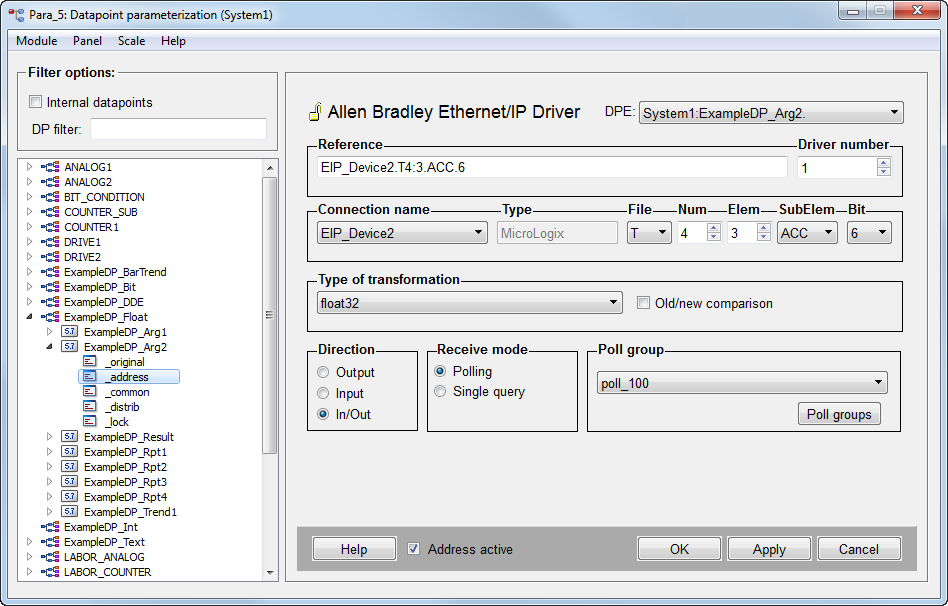948x606 pixels.
Task: Click the ExampleDP_Trend1 element icon
Action: 70,512
